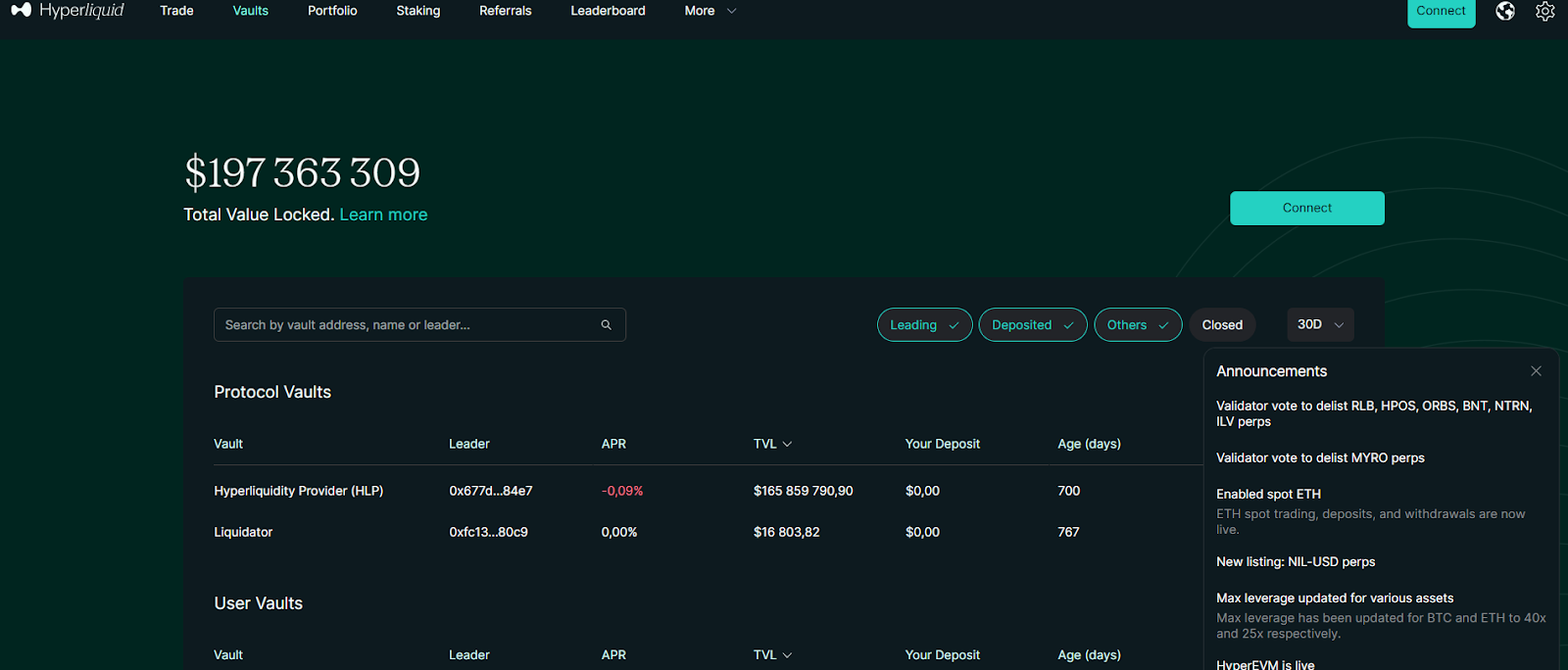Open the Vaults page
Screen dimensions: 1568x670
251,11
